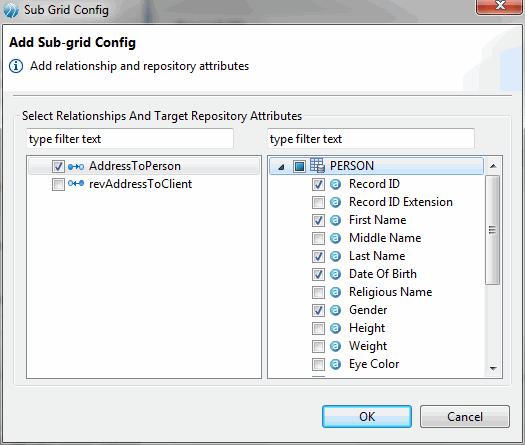Uncheck the AddressToPerson checkbox
This screenshot has width=525, height=445.
[x=58, y=166]
